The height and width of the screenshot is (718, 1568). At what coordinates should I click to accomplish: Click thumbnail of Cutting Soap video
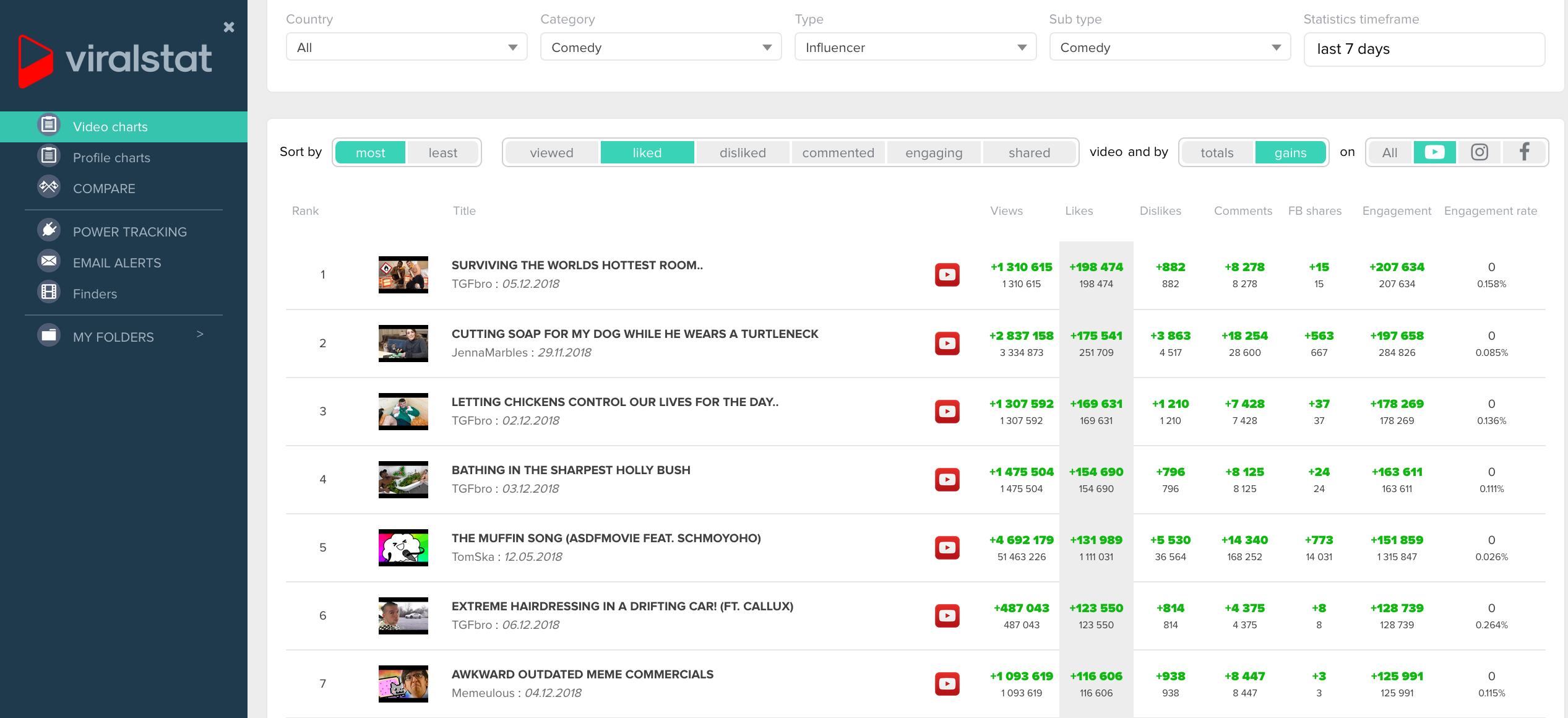click(403, 343)
